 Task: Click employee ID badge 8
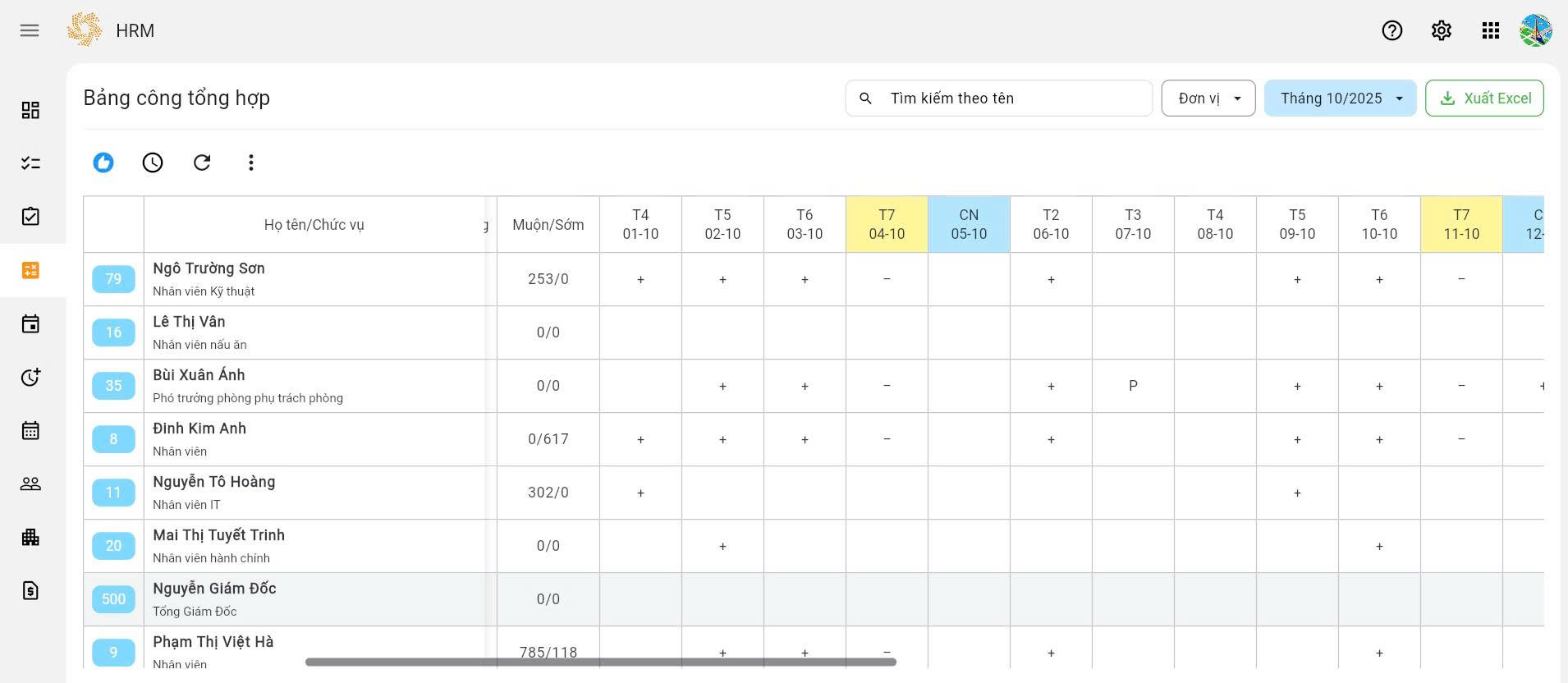click(x=113, y=439)
